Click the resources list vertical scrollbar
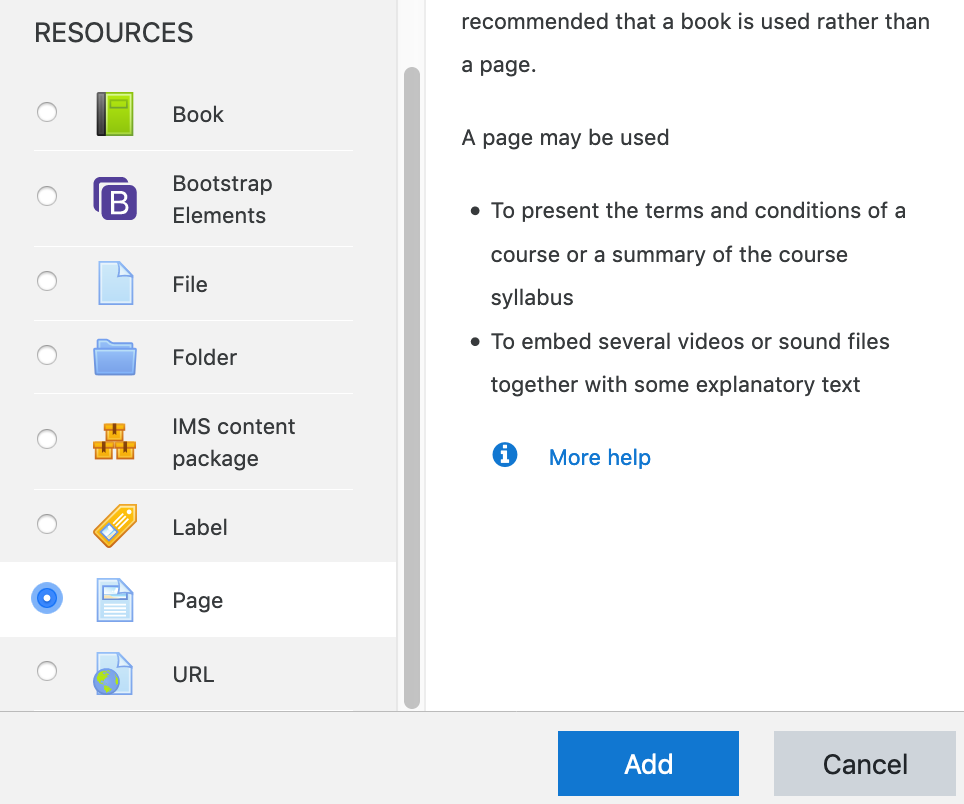964x804 pixels. click(x=411, y=388)
